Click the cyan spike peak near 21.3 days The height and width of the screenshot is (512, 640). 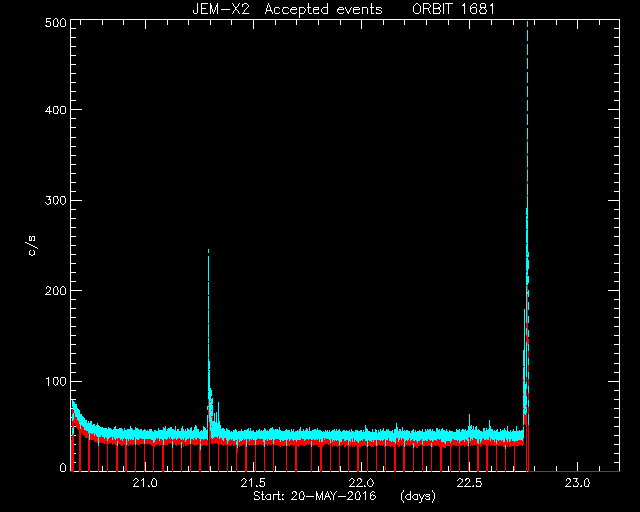pyautogui.click(x=209, y=250)
